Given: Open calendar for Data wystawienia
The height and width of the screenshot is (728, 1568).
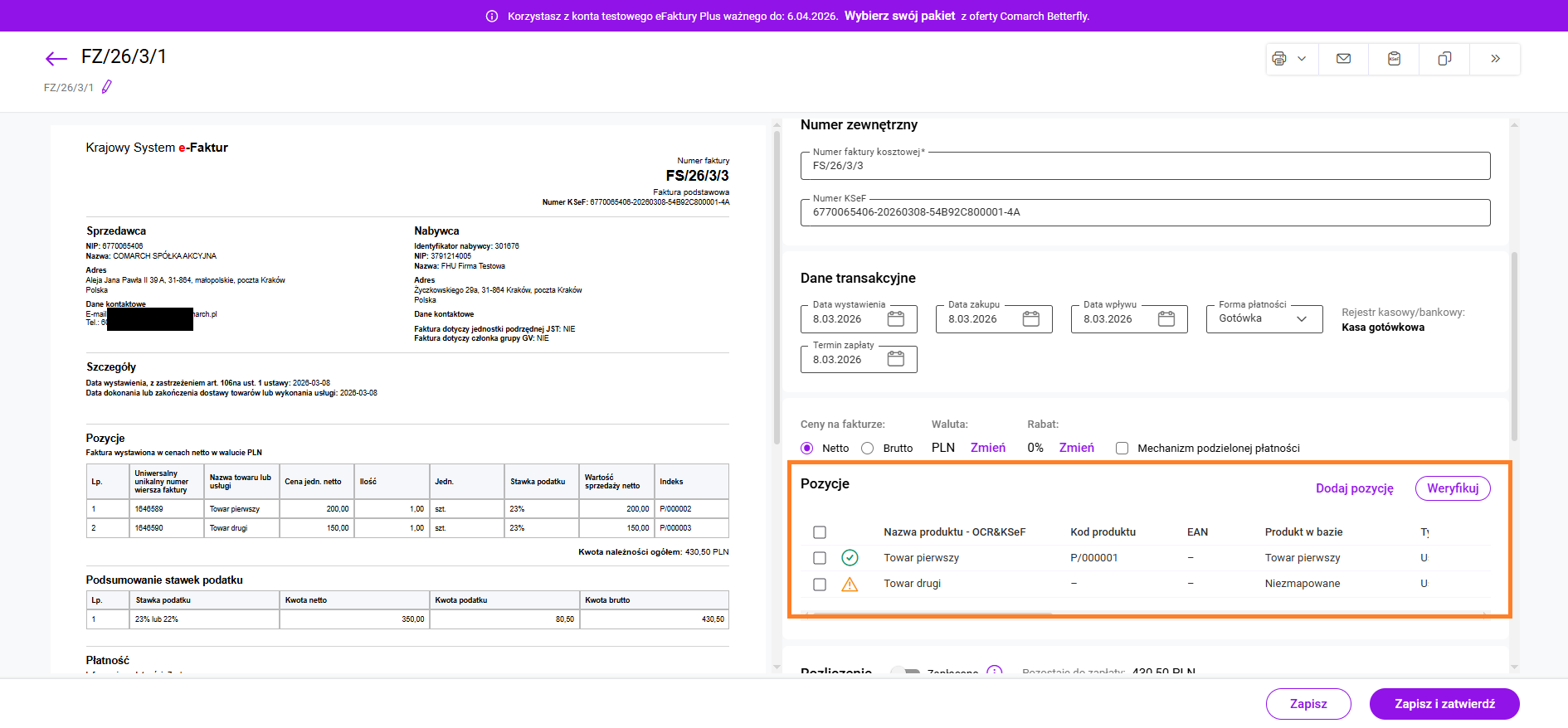Looking at the screenshot, I should (x=896, y=319).
